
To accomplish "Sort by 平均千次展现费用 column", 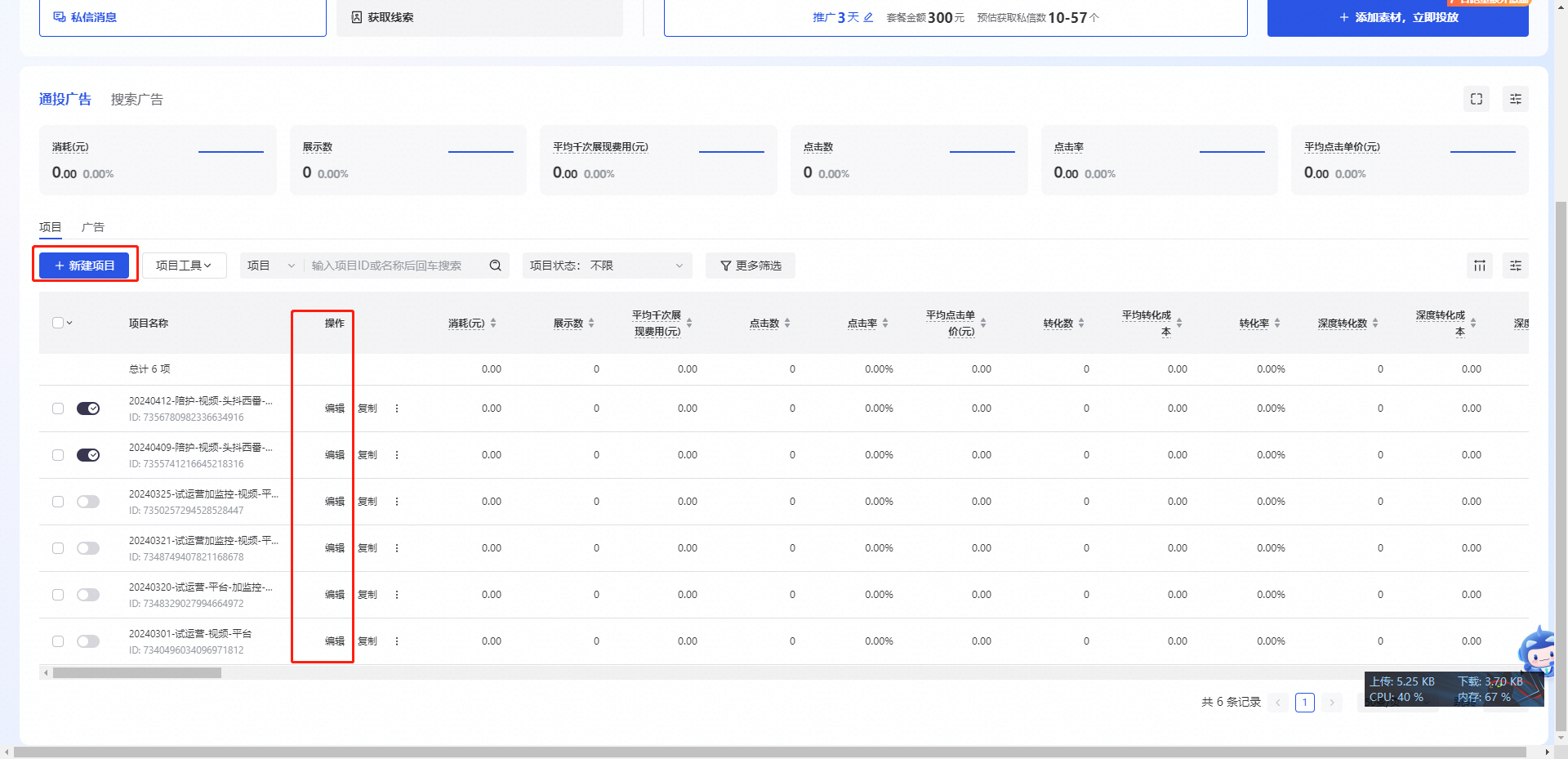I will click(x=689, y=324).
